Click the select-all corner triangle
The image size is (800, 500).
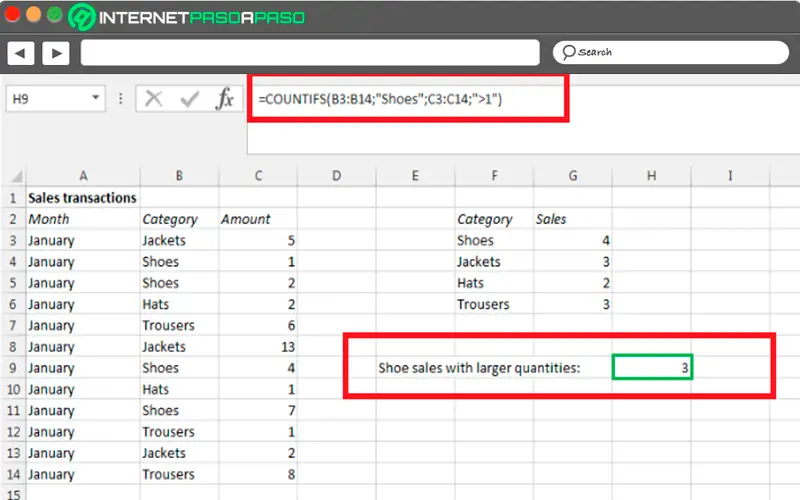[x=17, y=177]
